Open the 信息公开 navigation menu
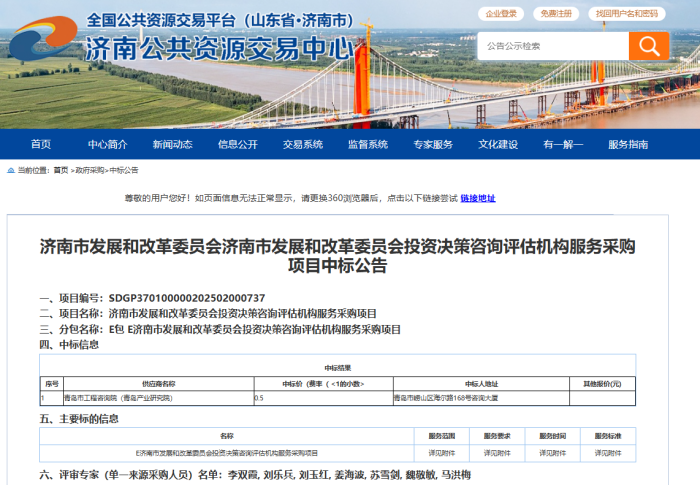The image size is (700, 485). [238, 144]
